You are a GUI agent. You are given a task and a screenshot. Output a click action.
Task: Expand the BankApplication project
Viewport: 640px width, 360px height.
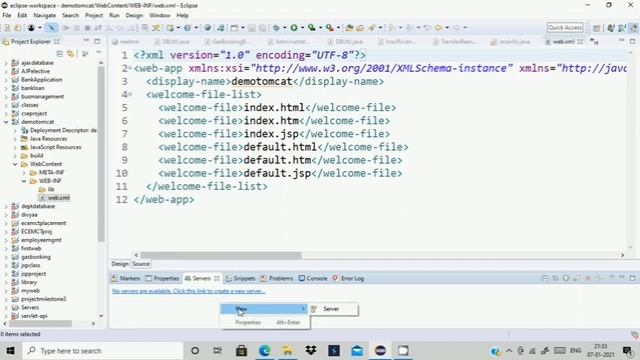tap(6, 80)
